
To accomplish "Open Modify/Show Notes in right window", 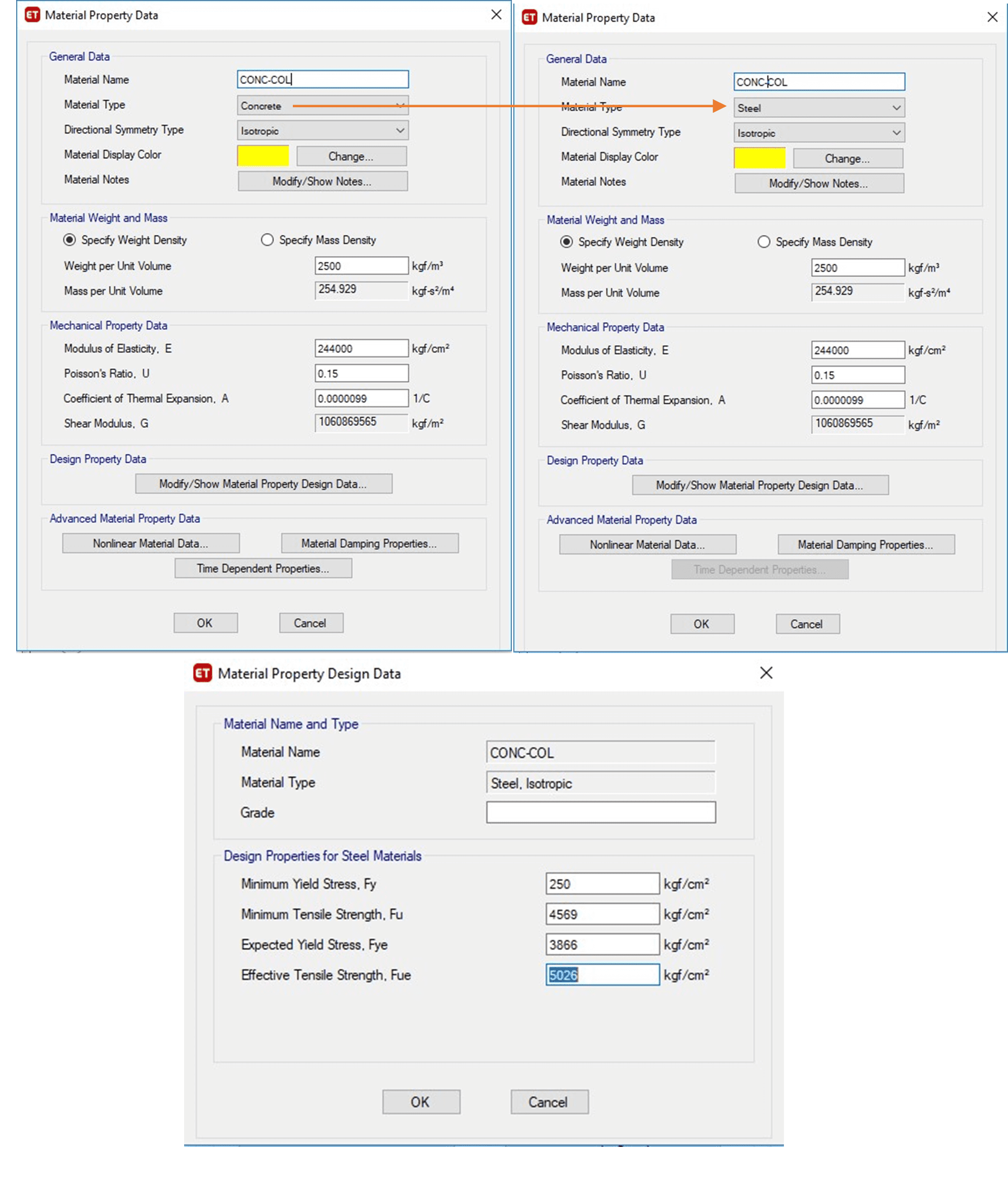I will pos(819,184).
